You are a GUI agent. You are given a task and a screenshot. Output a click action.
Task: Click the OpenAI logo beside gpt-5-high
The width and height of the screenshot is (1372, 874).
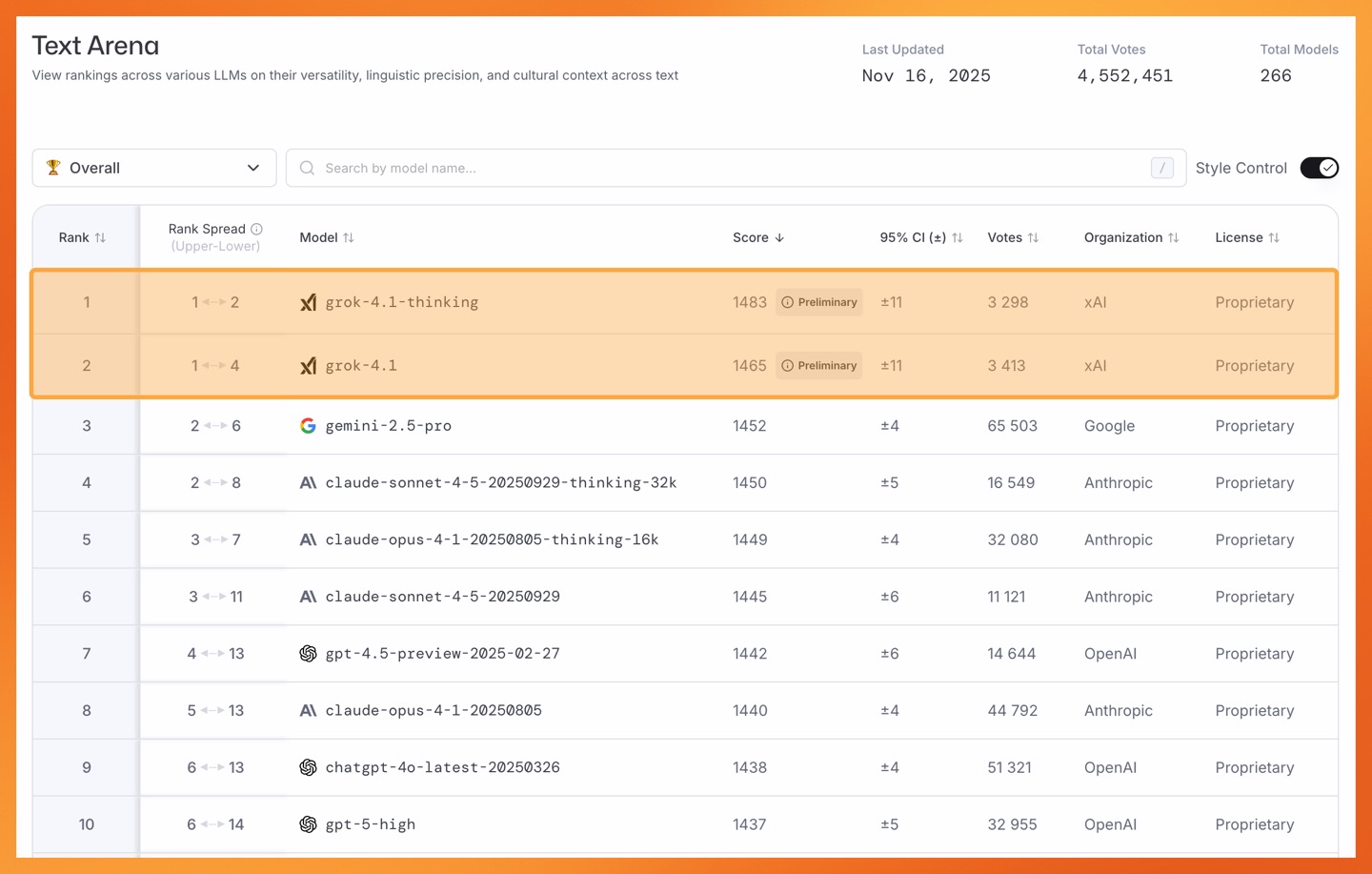[x=308, y=824]
